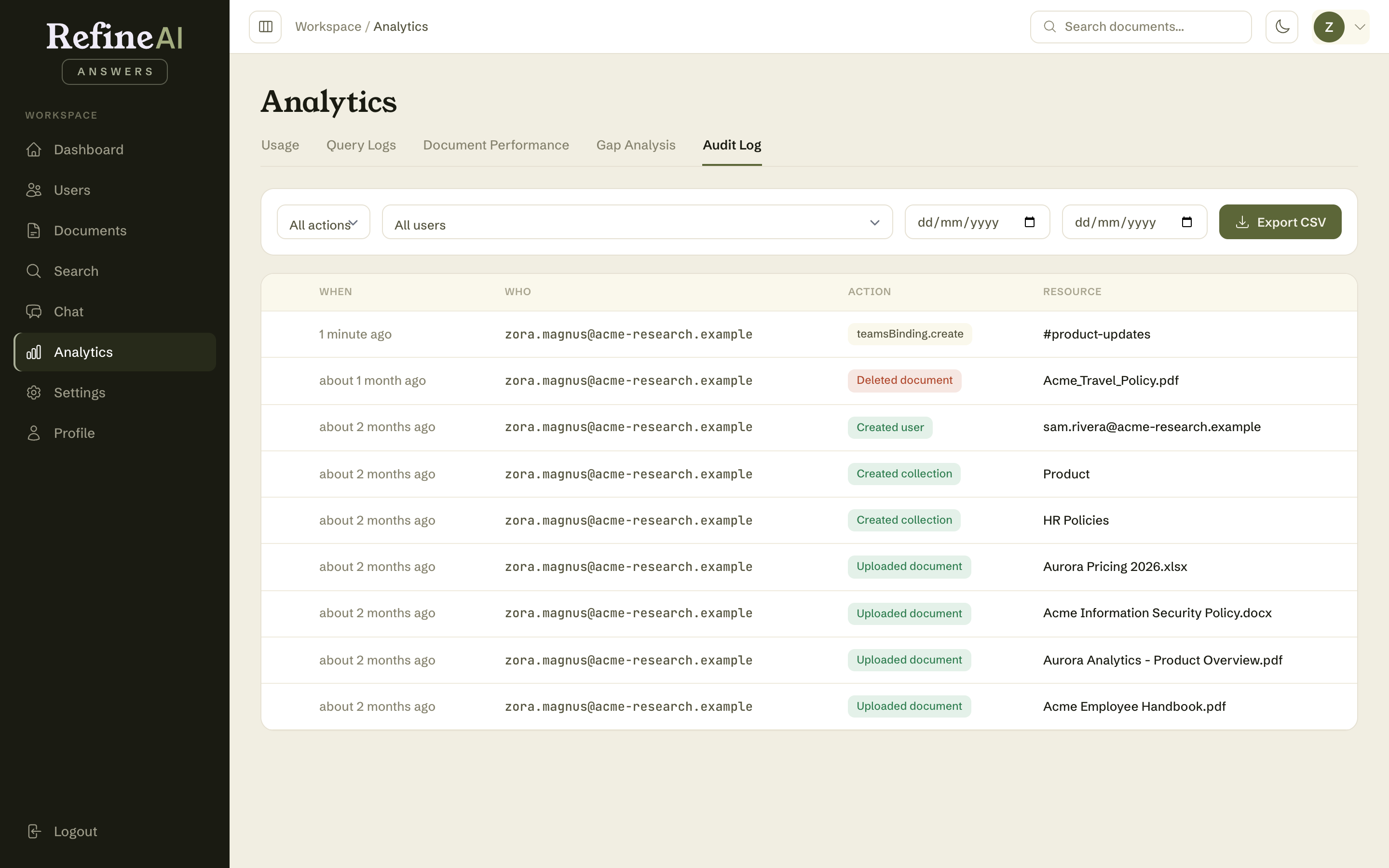The width and height of the screenshot is (1389, 868).
Task: Click the Settings gear icon
Action: click(34, 393)
